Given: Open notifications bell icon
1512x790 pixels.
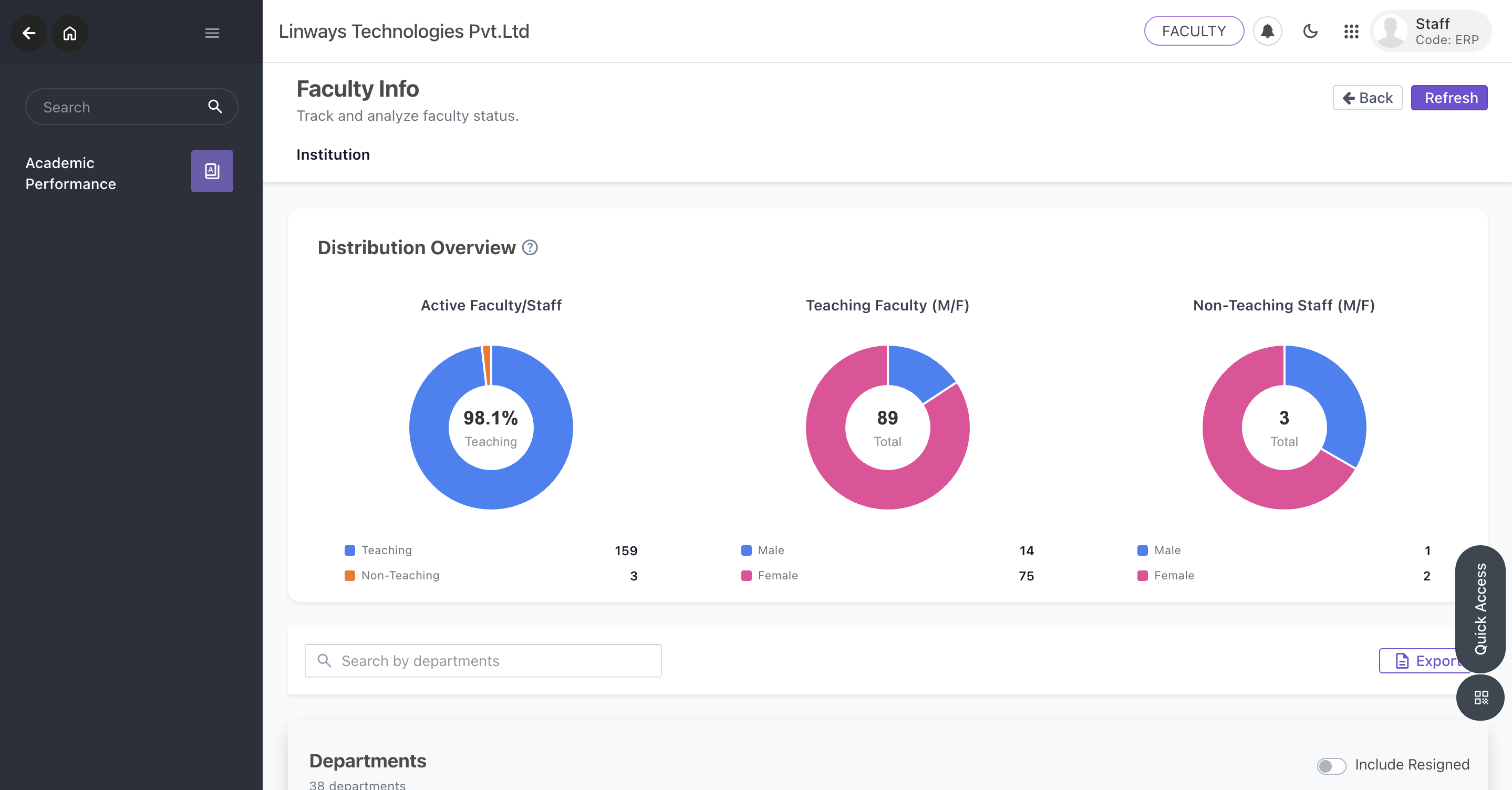Looking at the screenshot, I should click(1267, 31).
